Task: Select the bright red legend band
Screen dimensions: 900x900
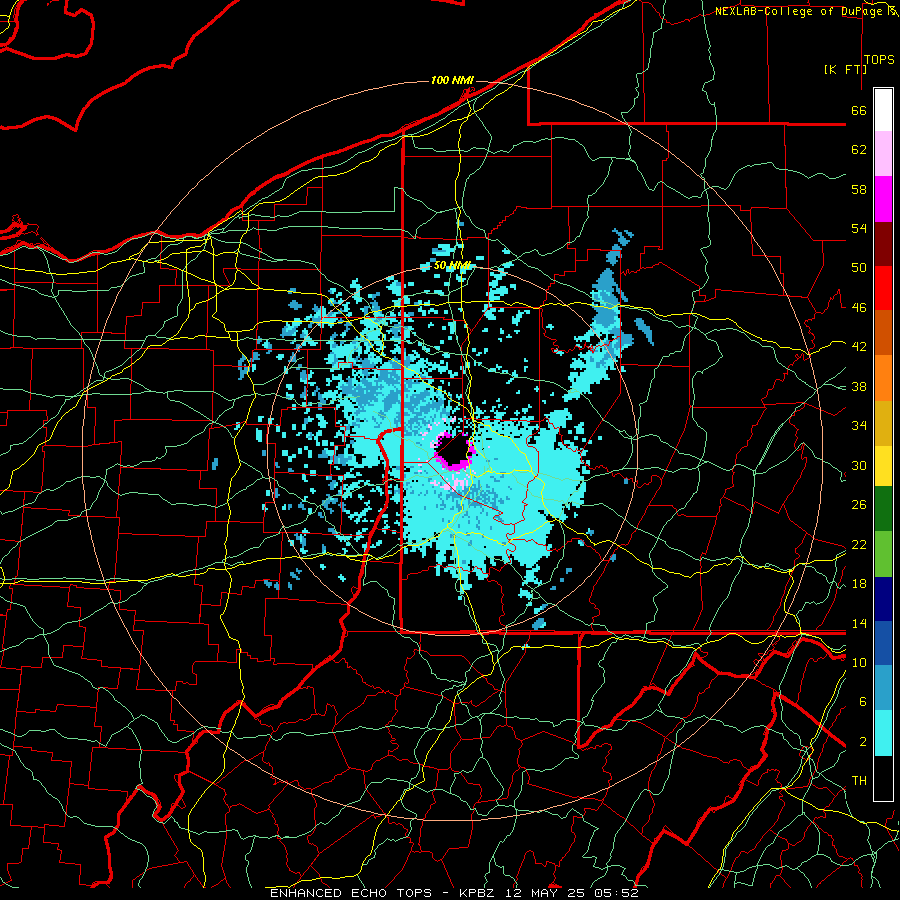Action: 883,288
